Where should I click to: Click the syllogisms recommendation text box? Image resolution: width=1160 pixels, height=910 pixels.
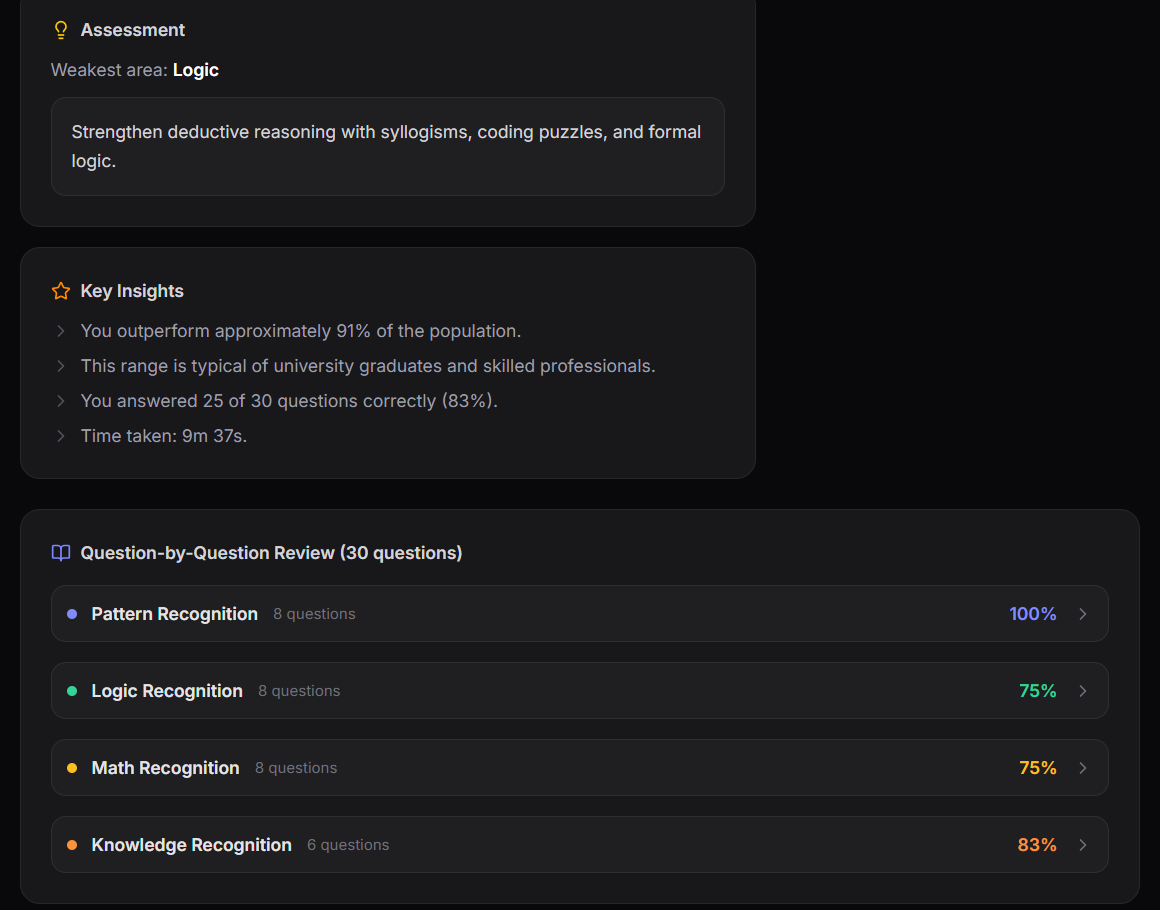(x=388, y=146)
